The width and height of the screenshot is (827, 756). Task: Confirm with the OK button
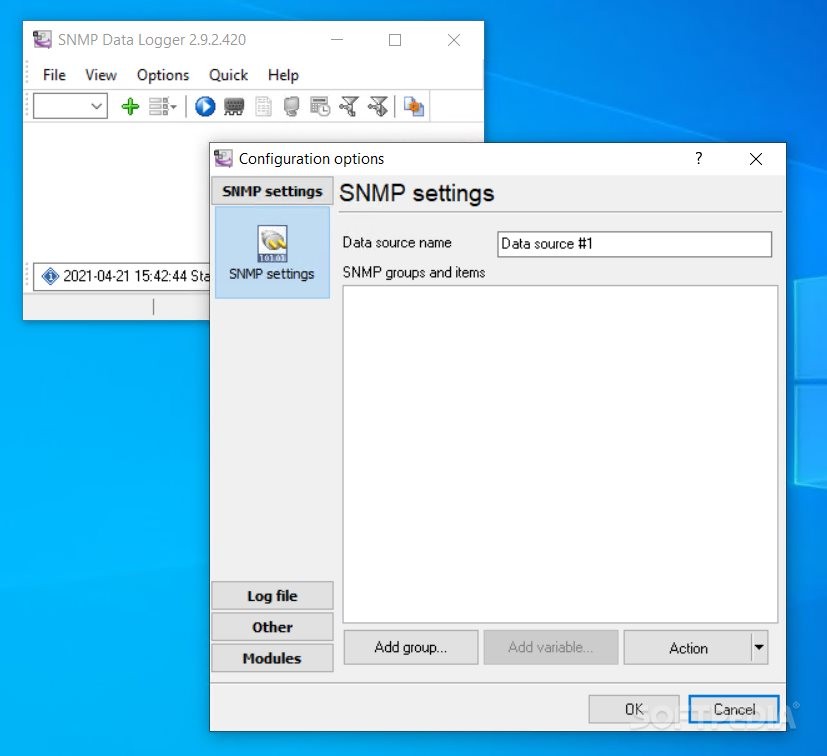pyautogui.click(x=634, y=709)
